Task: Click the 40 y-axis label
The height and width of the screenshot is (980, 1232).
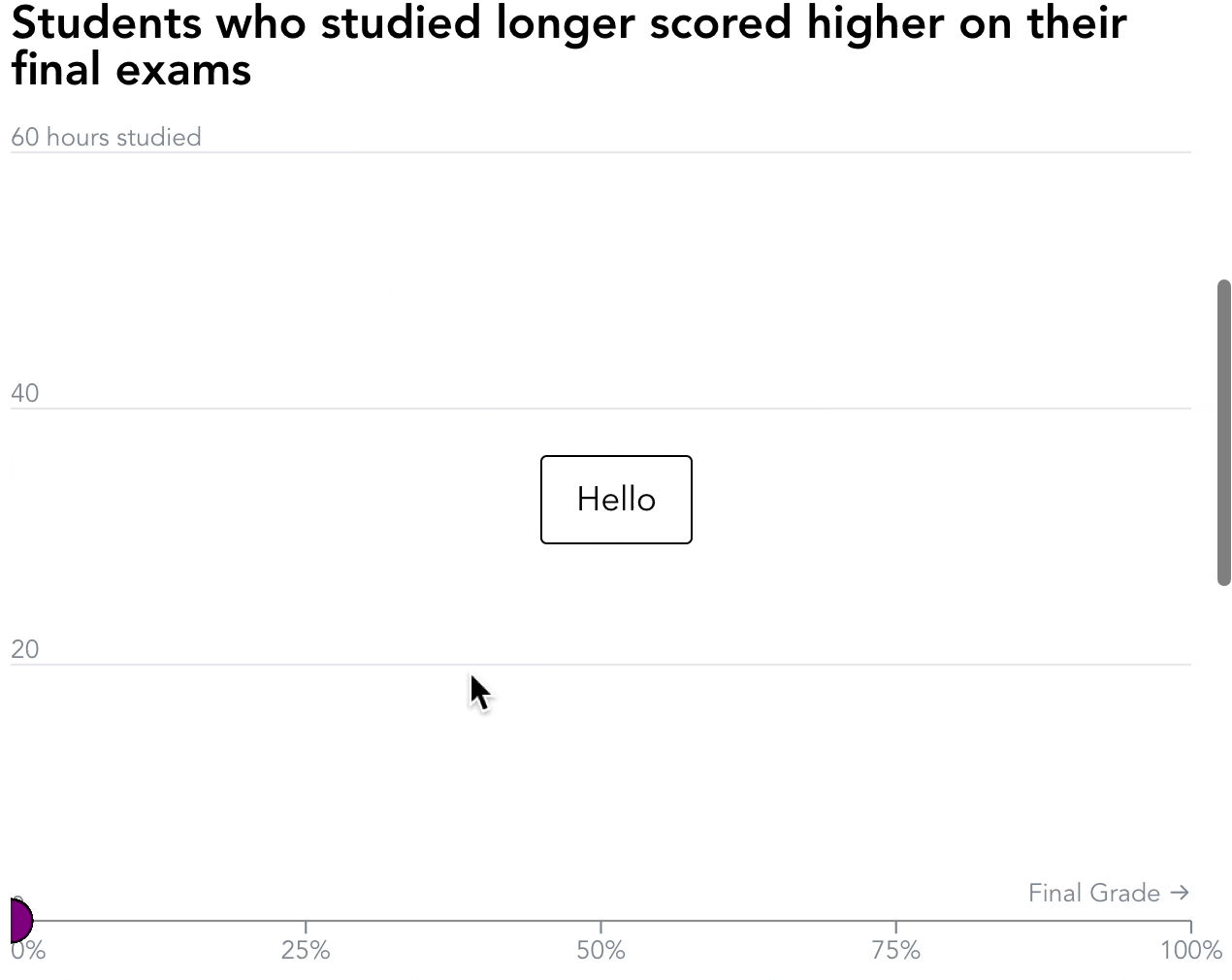Action: (x=25, y=393)
